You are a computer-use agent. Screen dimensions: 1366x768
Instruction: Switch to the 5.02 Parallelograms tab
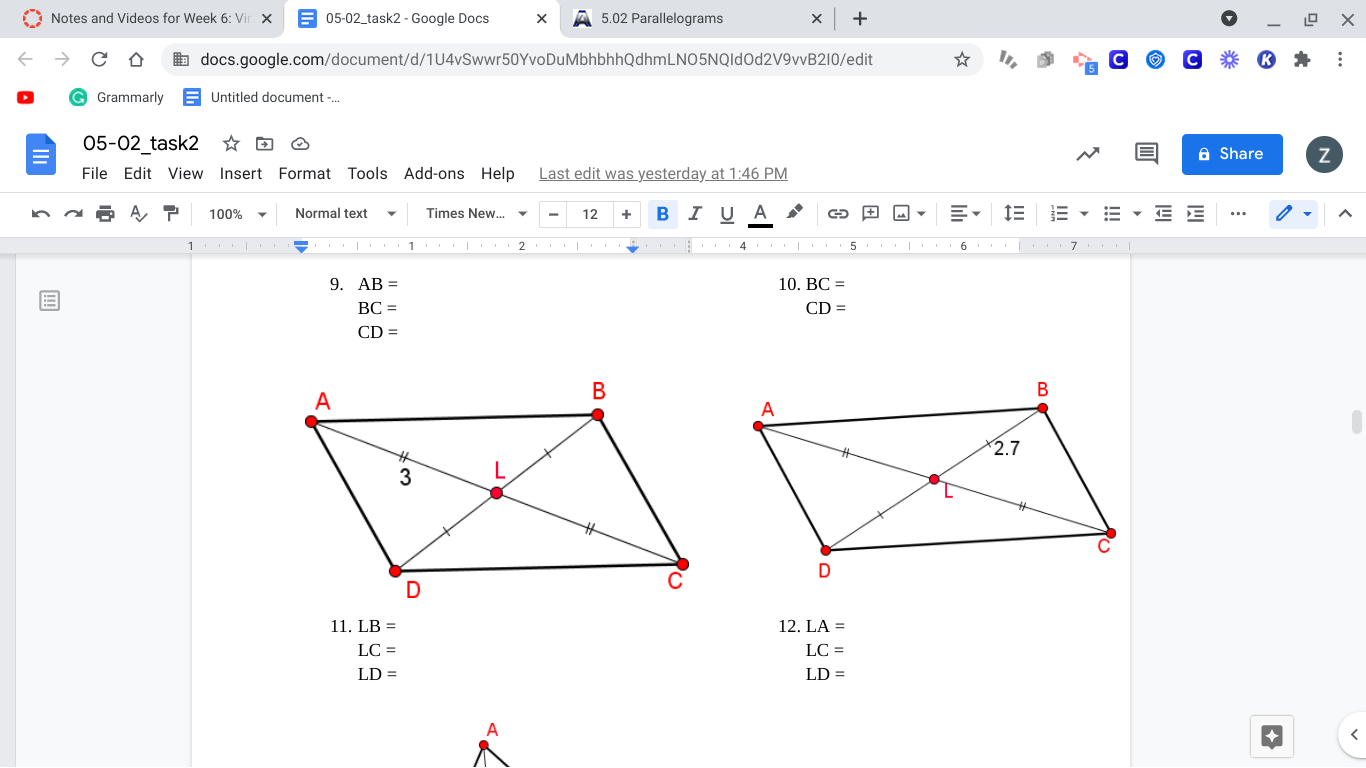(x=697, y=18)
